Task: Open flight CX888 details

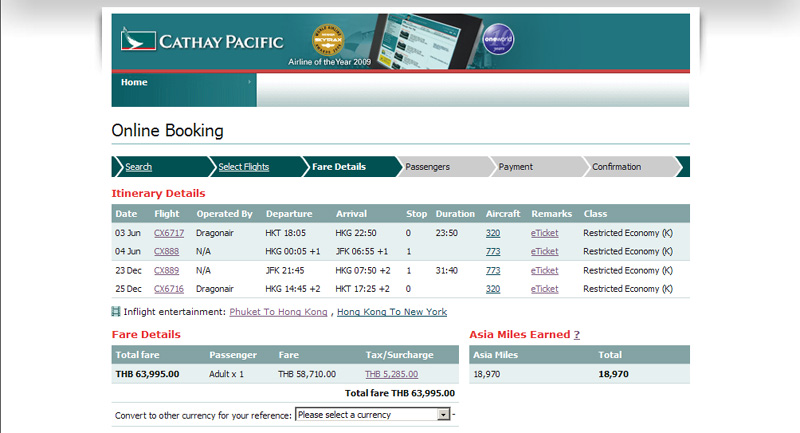Action: point(166,251)
